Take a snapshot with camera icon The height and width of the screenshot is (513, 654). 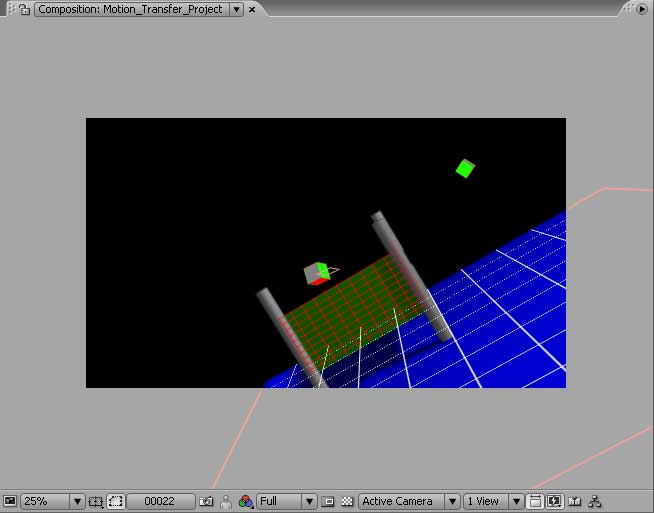(x=207, y=501)
